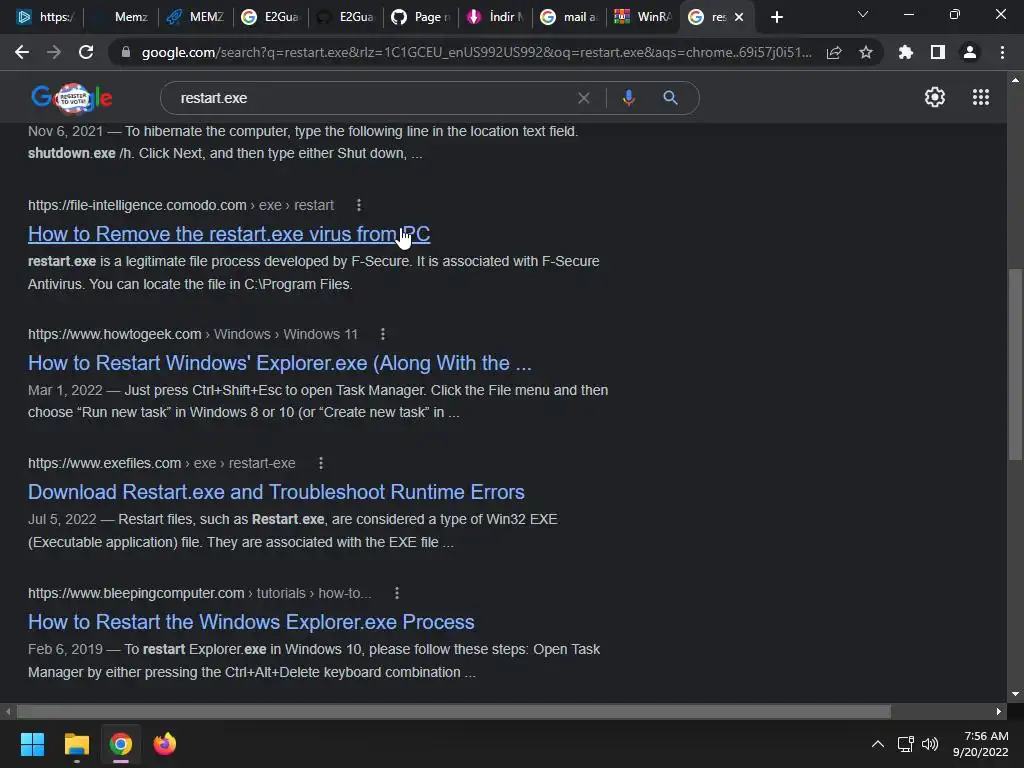Open How to Restart the Windows Explorer.exe Process

[251, 622]
